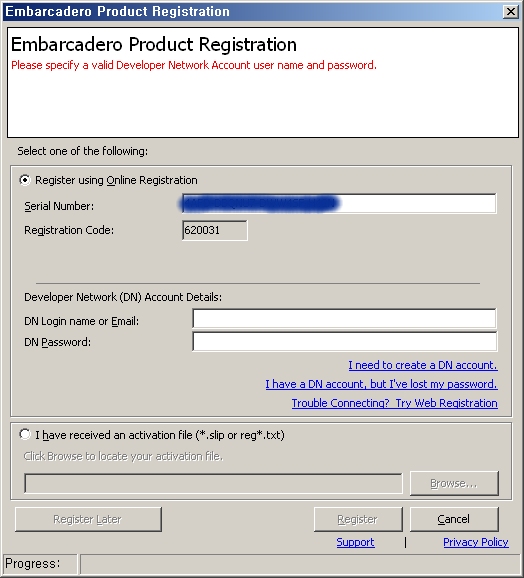
Task: Close the Embarcadero Product Registration dialog
Action: click(x=510, y=12)
